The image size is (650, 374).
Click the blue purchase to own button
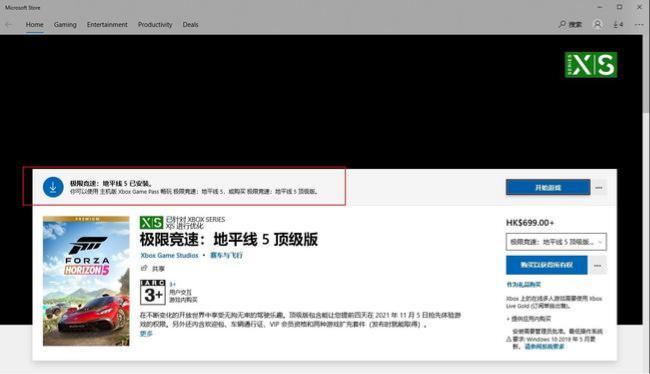(546, 265)
